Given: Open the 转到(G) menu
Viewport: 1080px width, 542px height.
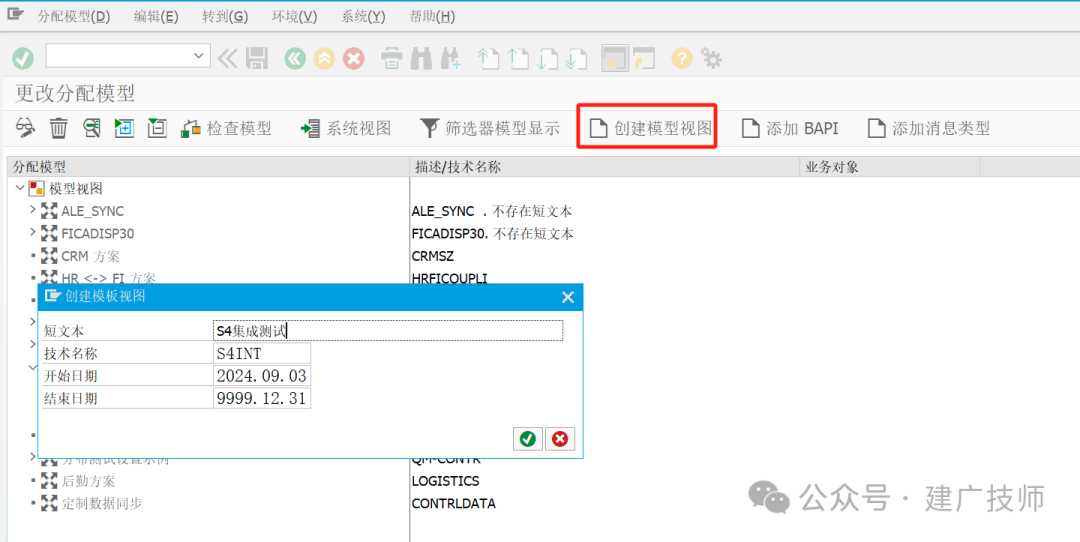Looking at the screenshot, I should pyautogui.click(x=225, y=17).
